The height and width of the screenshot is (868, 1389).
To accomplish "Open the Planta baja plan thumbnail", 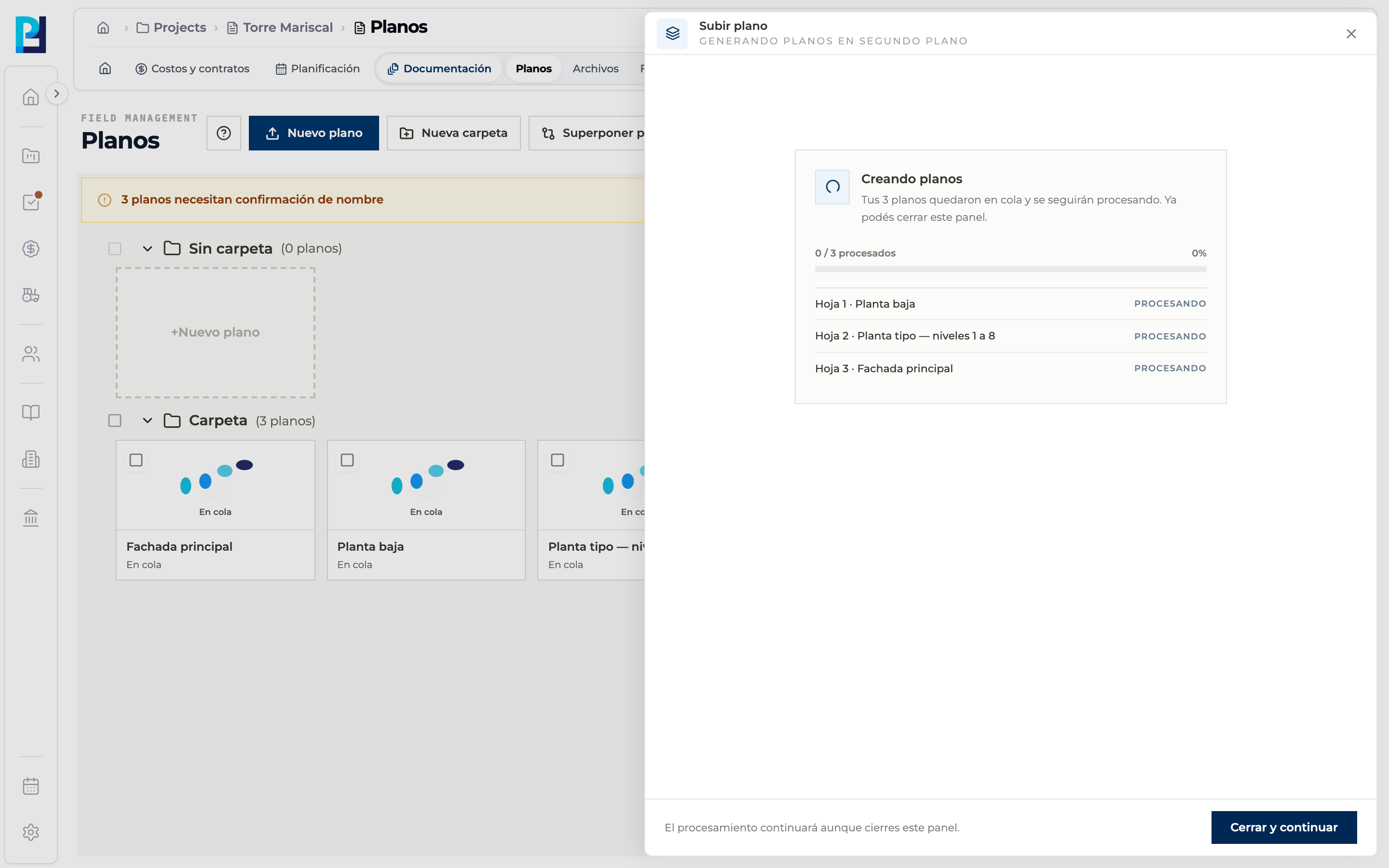I will [426, 485].
